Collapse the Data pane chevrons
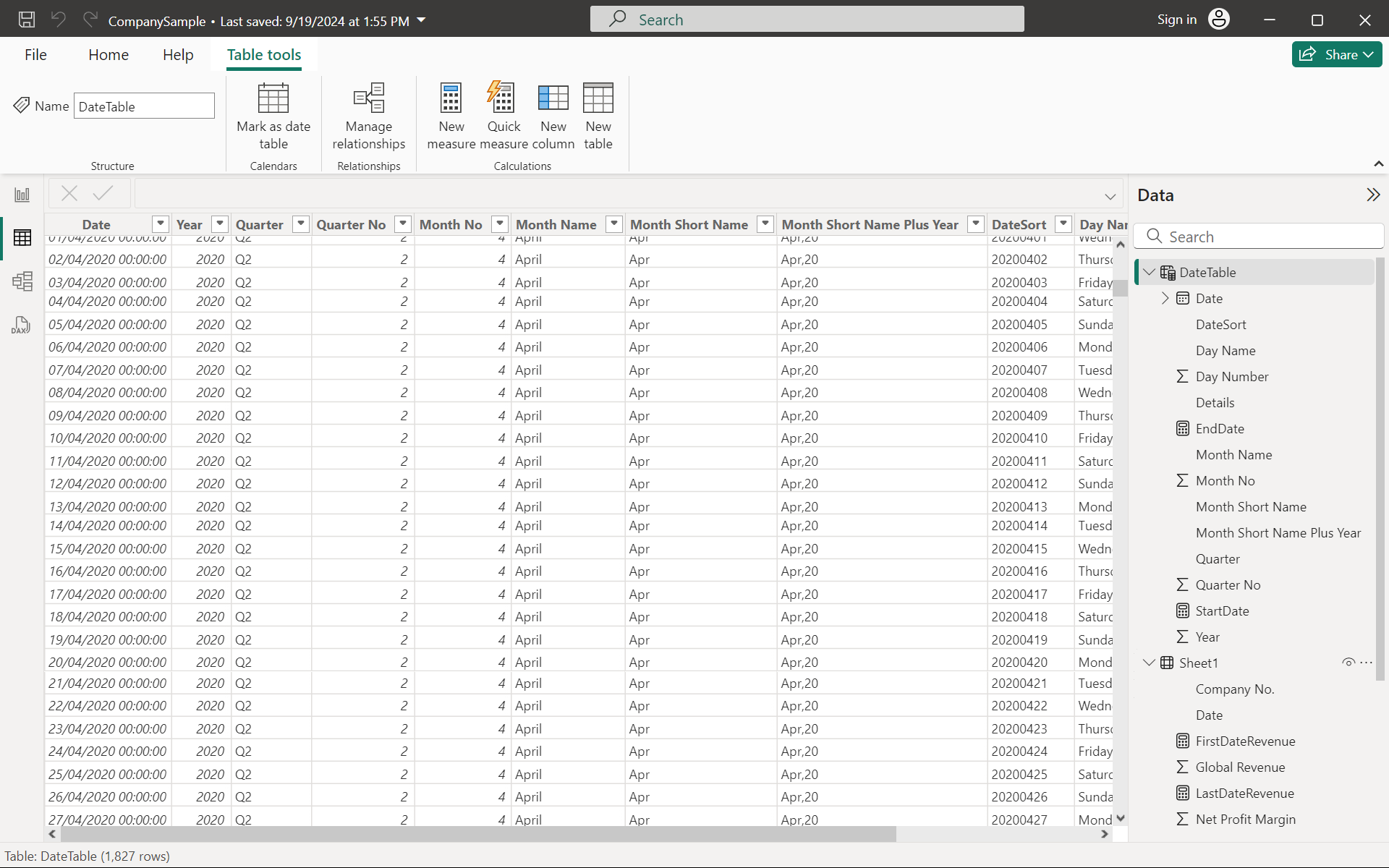 pyautogui.click(x=1373, y=195)
